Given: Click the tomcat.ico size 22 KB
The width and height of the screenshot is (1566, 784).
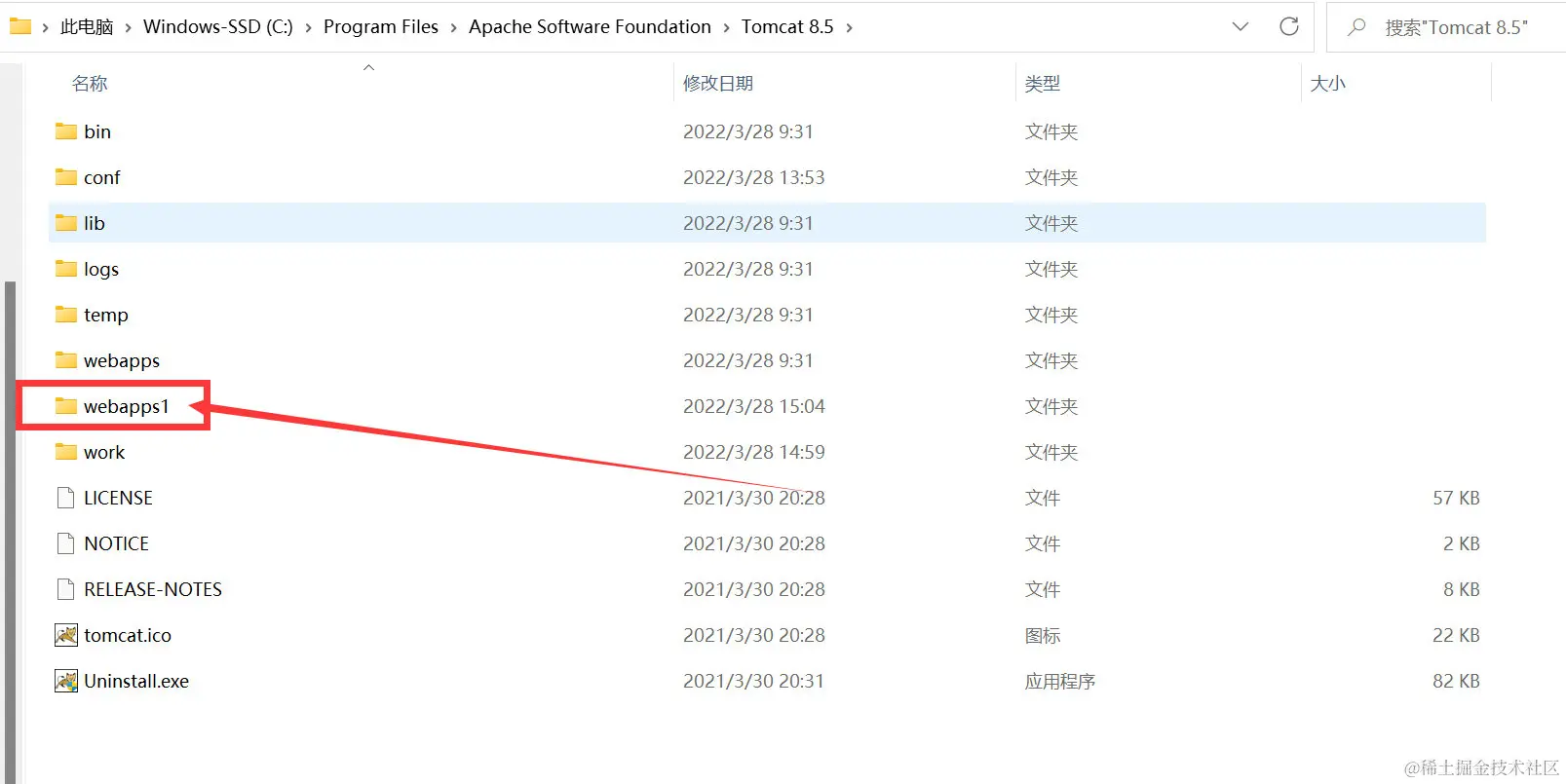Looking at the screenshot, I should coord(1456,635).
